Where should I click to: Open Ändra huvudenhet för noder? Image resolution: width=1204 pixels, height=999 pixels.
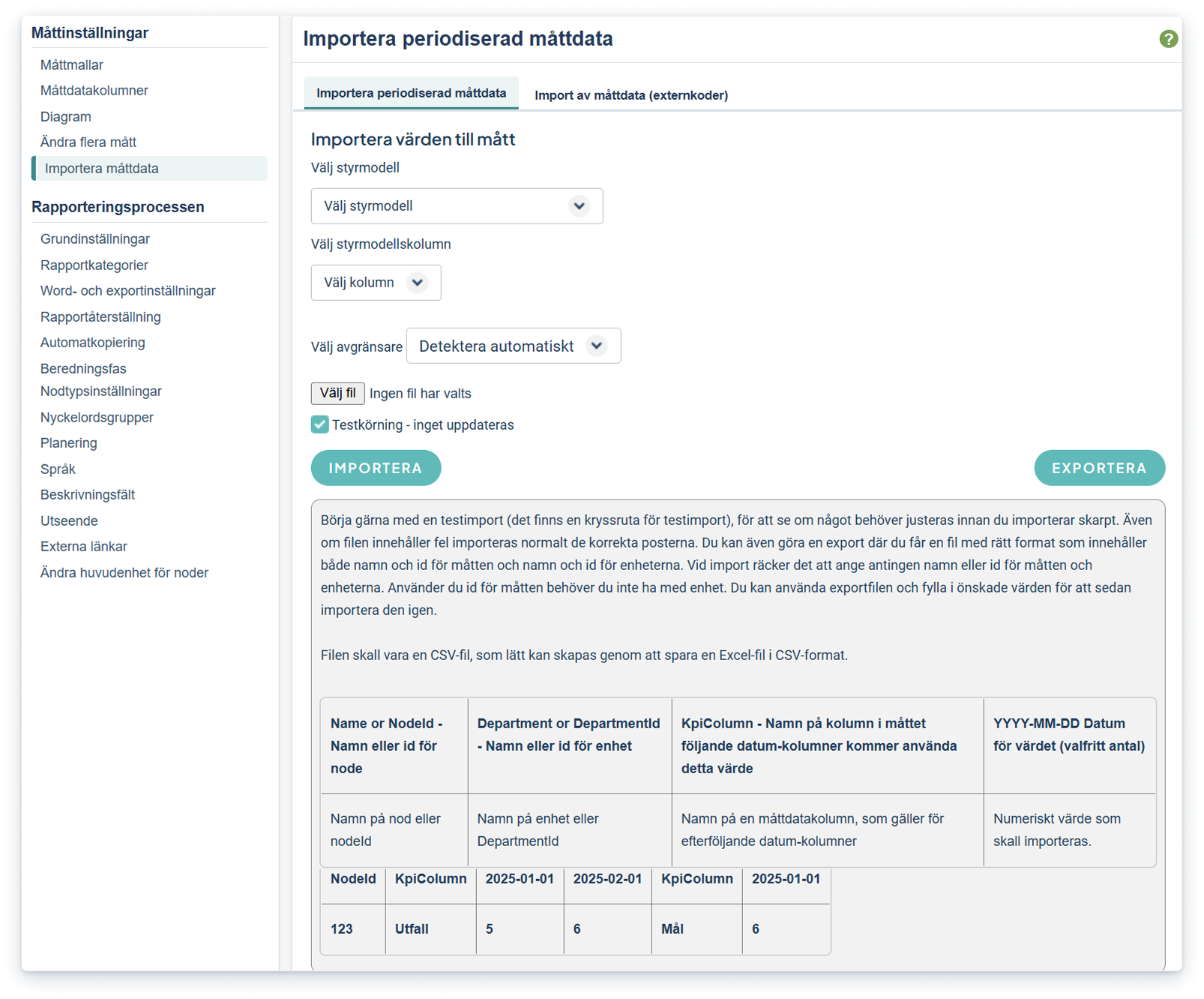[x=124, y=573]
